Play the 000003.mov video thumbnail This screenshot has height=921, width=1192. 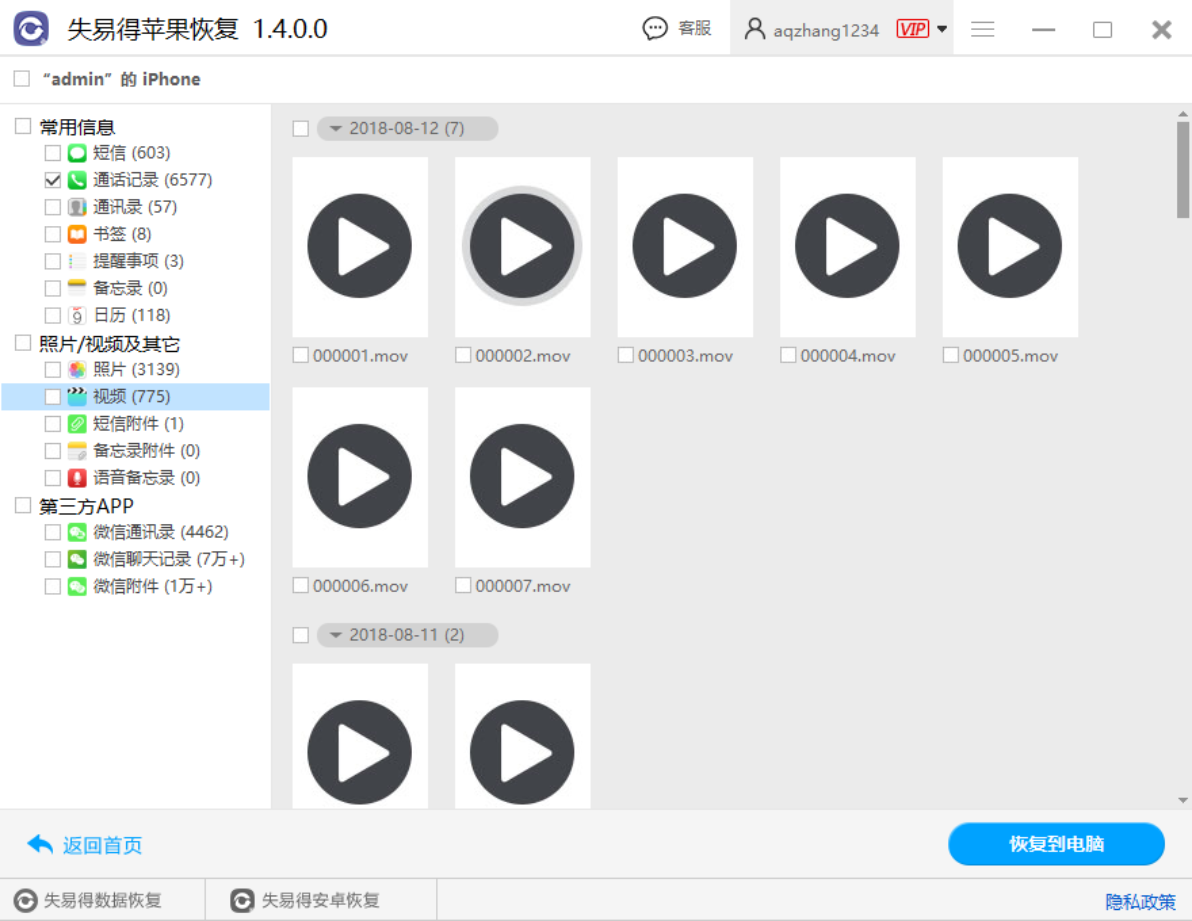pos(685,246)
